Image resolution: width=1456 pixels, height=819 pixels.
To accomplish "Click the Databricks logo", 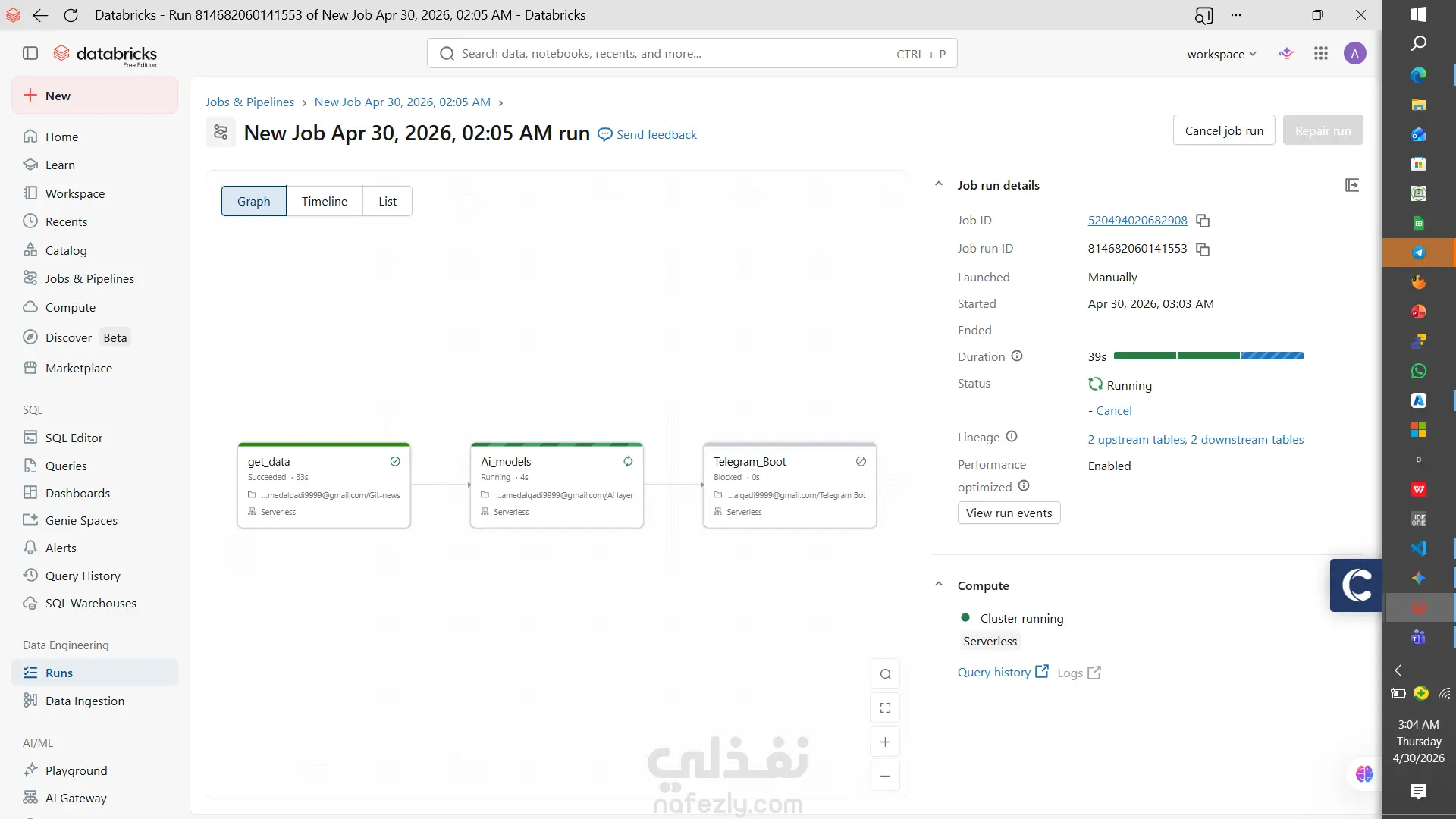I will [105, 55].
